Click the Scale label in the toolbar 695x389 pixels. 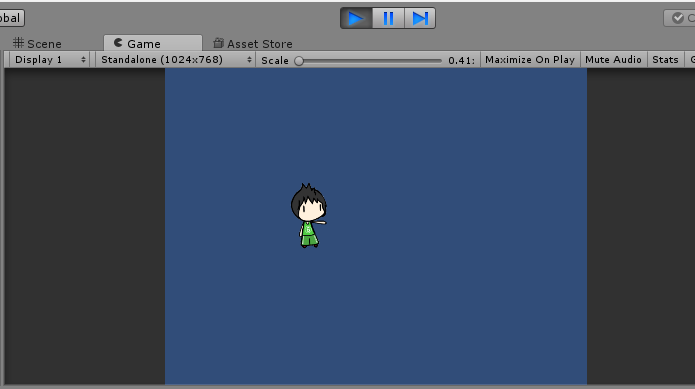click(x=275, y=61)
